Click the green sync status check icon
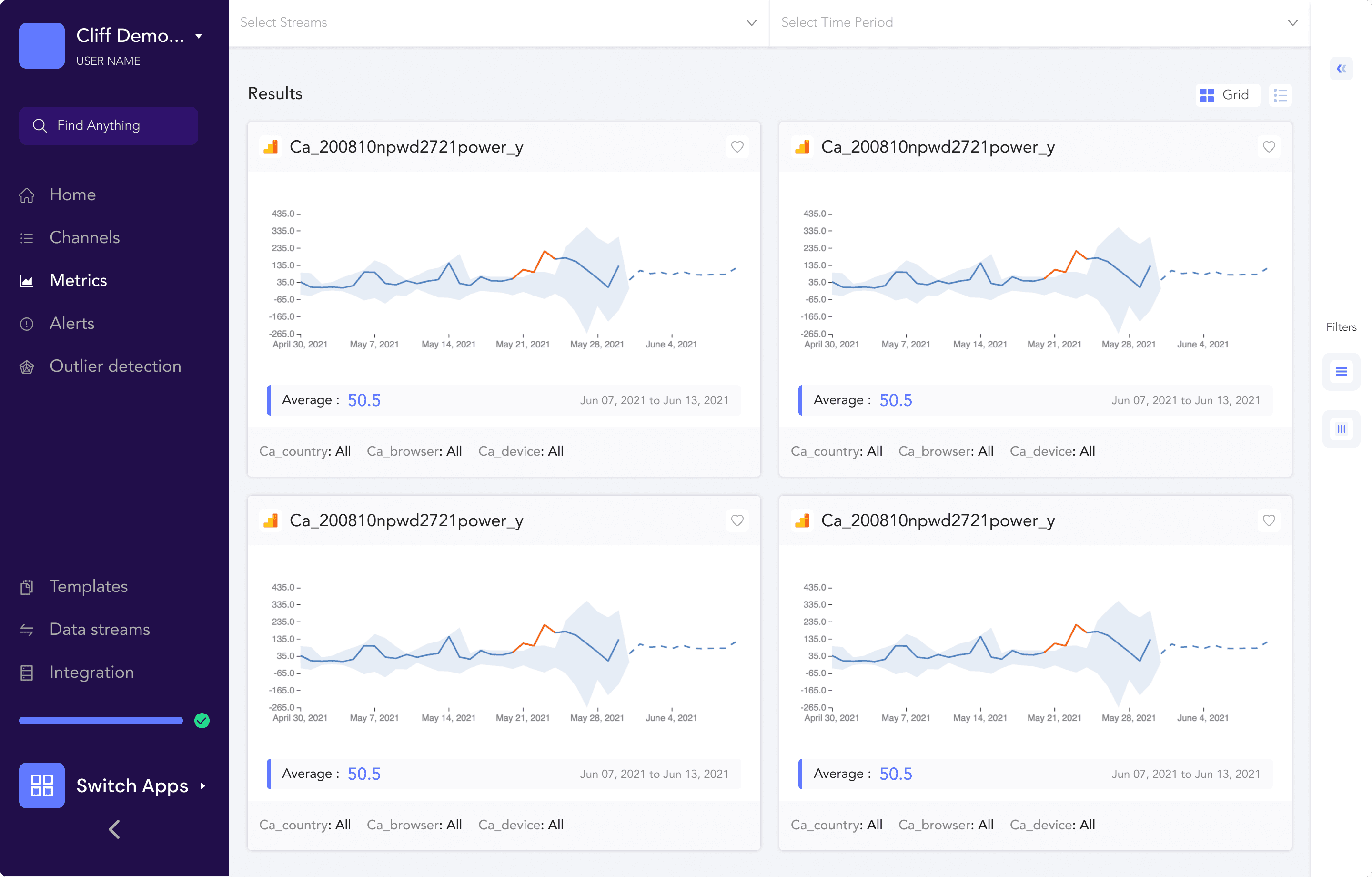Viewport: 1372px width, 877px height. [202, 720]
